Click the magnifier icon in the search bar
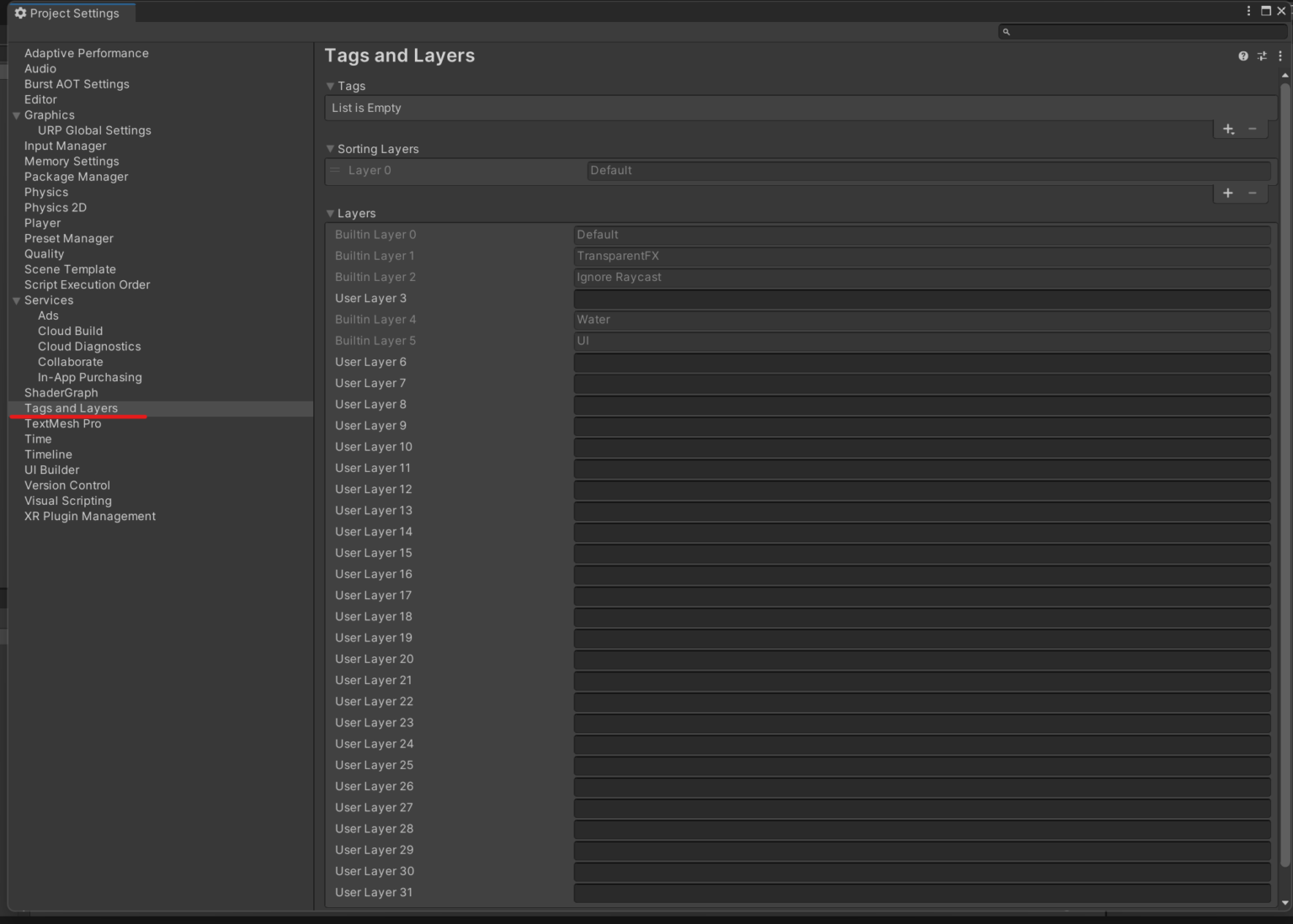The height and width of the screenshot is (924, 1293). (x=1006, y=31)
